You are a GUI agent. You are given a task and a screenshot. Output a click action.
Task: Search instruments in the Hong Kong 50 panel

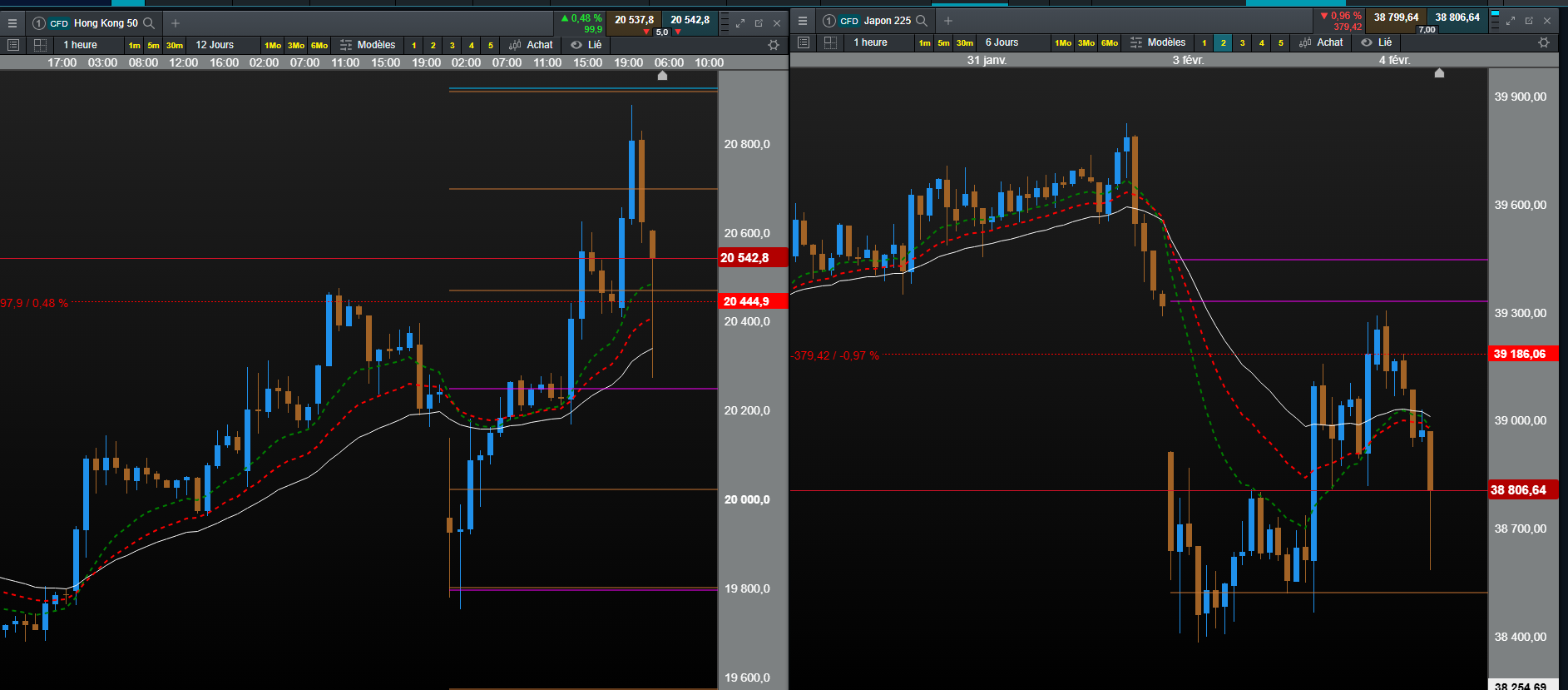tap(149, 23)
